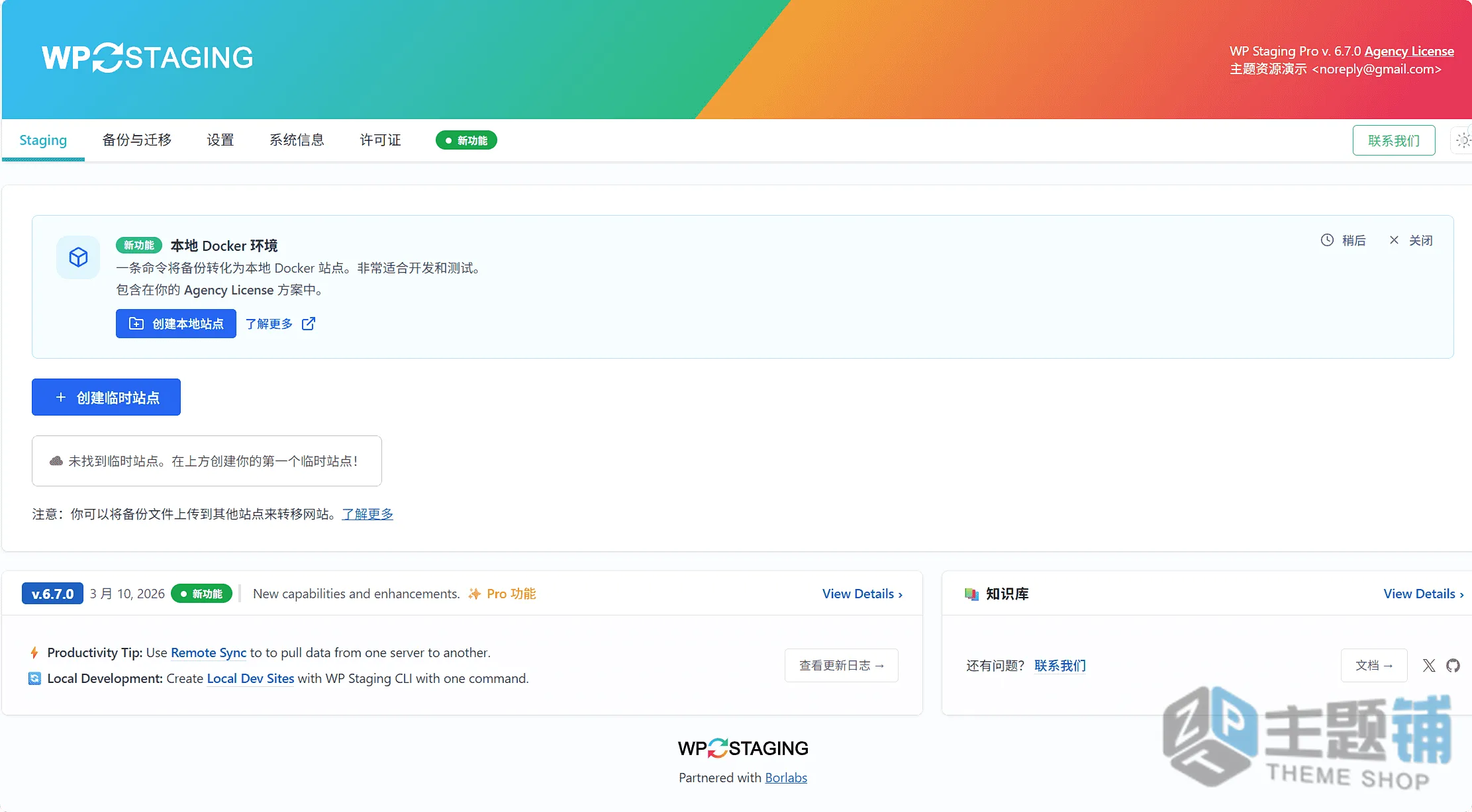Dismiss the Docker banner with the X icon

1394,240
